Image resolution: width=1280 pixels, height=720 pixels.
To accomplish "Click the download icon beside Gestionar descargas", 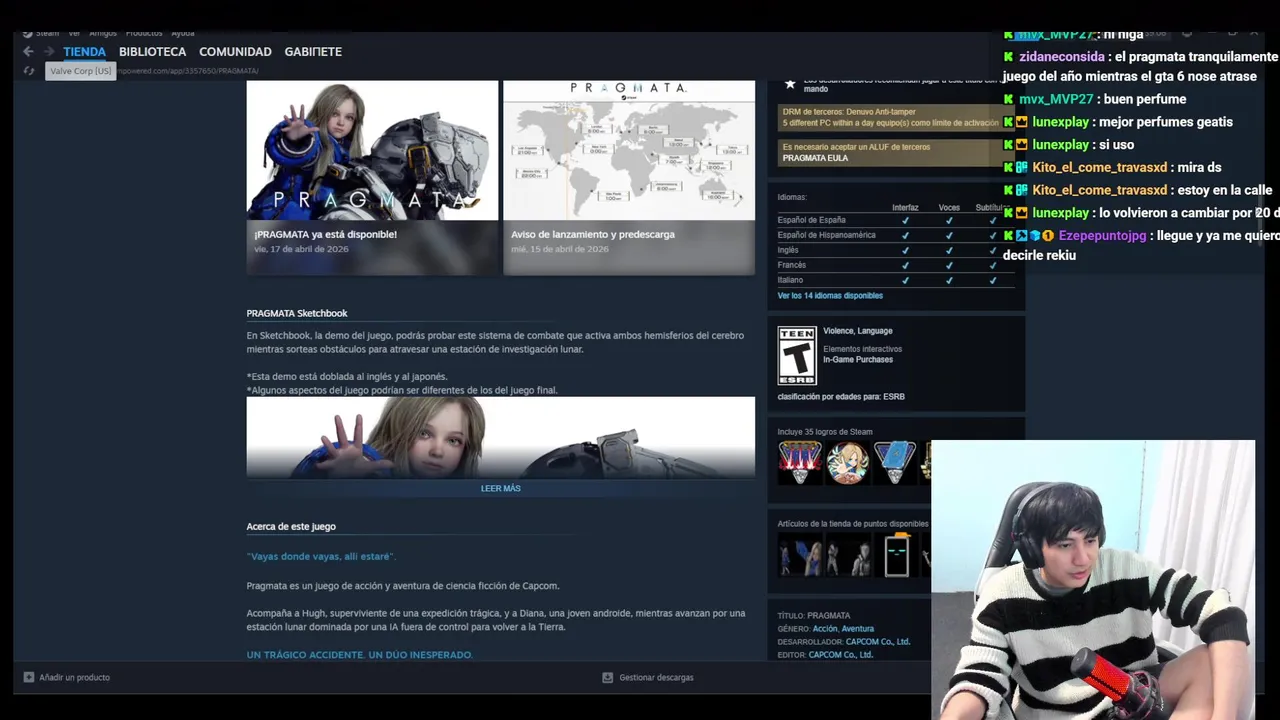I will (607, 677).
